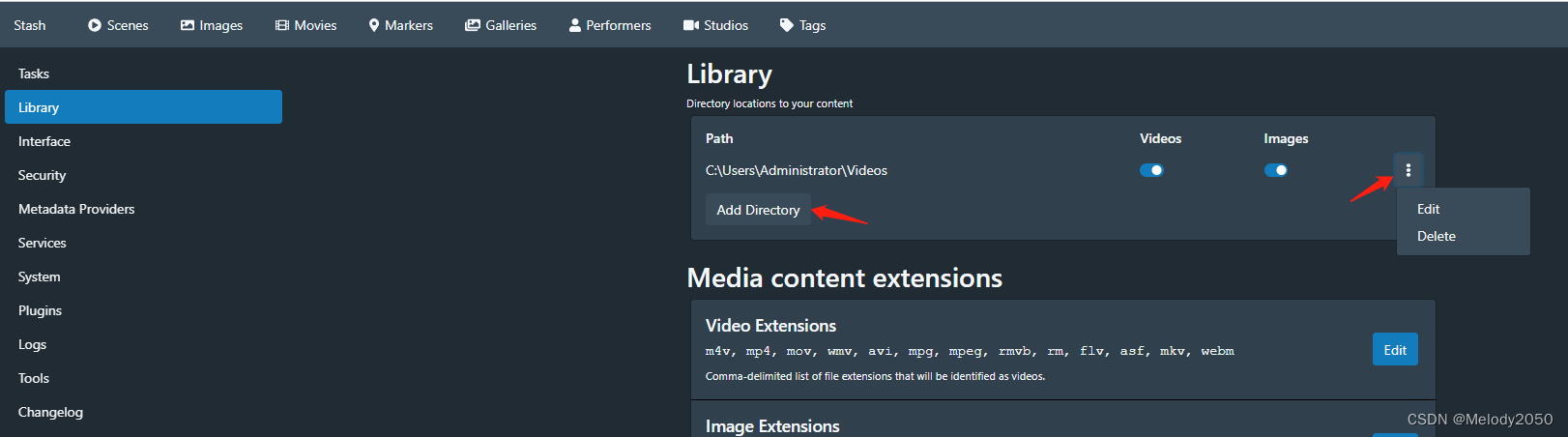Click the Tags label icon in navbar
This screenshot has height=437, width=1568.
click(x=787, y=25)
